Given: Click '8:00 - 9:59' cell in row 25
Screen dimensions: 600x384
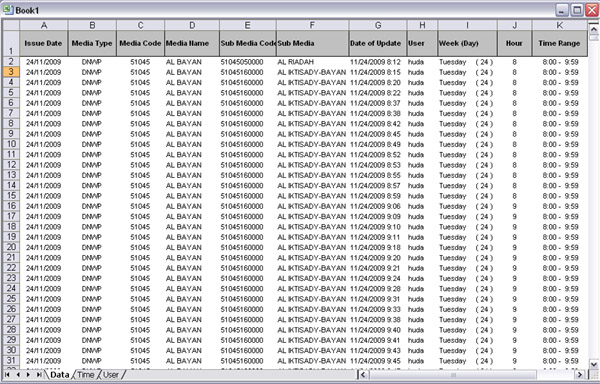Looking at the screenshot, I should pos(559,299).
